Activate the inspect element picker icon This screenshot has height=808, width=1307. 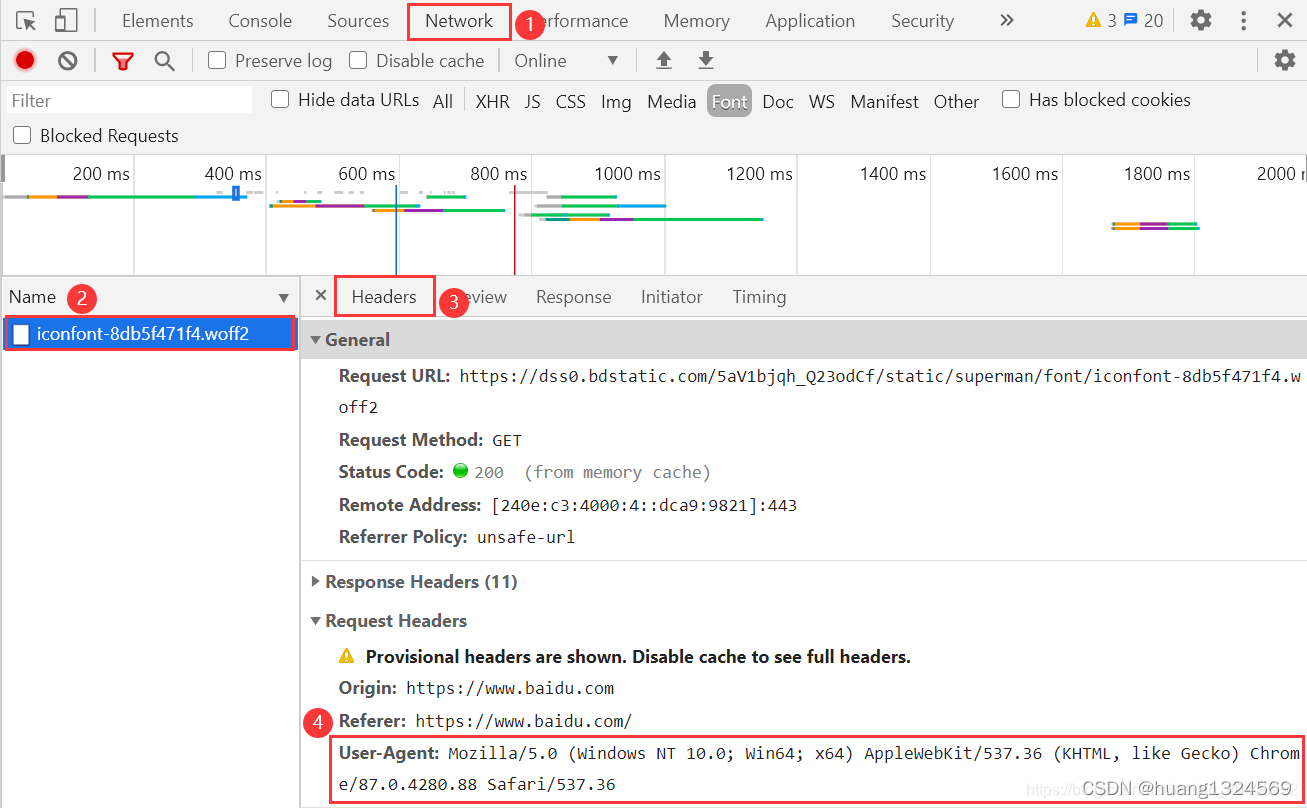tap(26, 20)
